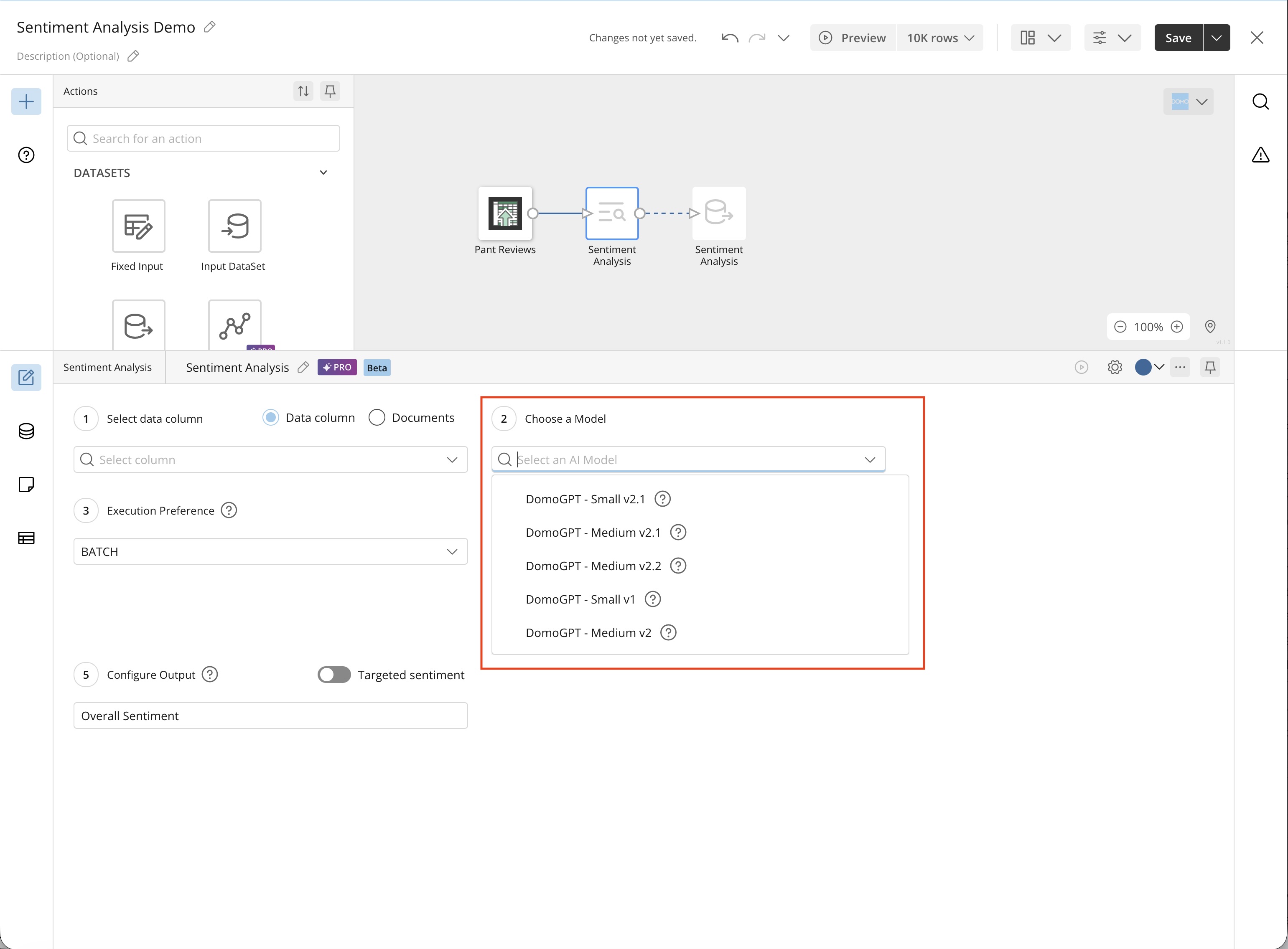Open the warnings triangle panel

click(x=1260, y=155)
